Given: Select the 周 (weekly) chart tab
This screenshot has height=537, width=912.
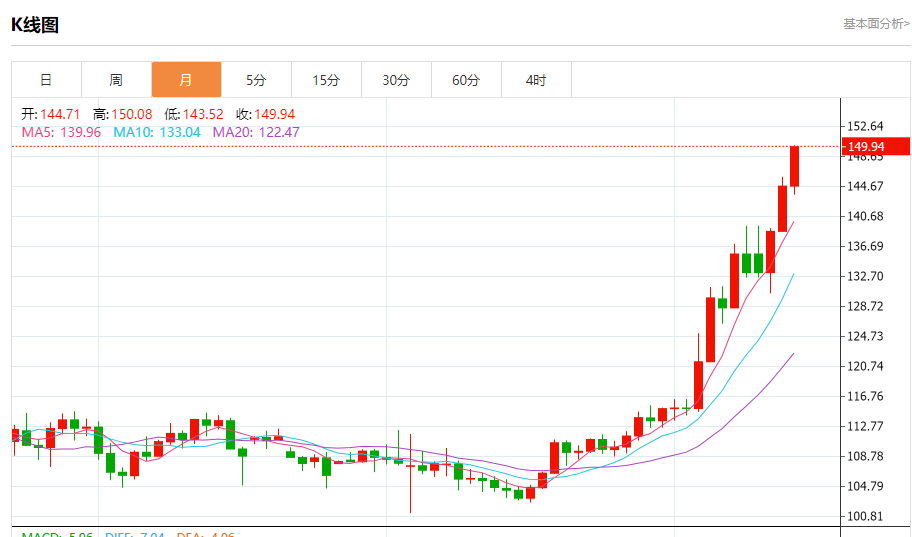Looking at the screenshot, I should [116, 80].
